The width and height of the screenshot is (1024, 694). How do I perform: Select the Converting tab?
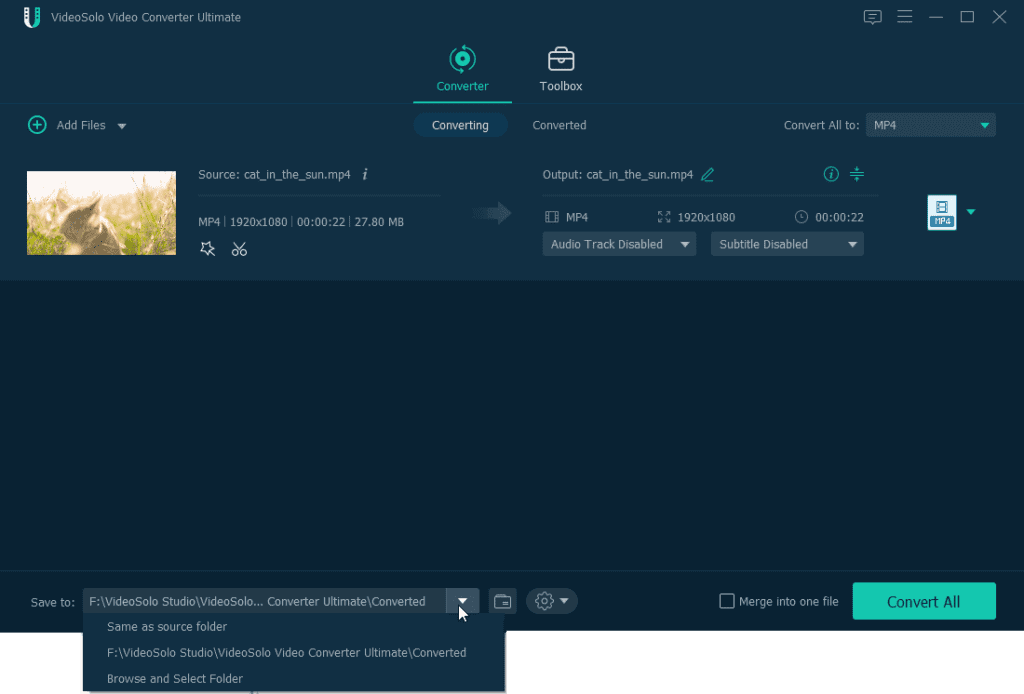(460, 125)
